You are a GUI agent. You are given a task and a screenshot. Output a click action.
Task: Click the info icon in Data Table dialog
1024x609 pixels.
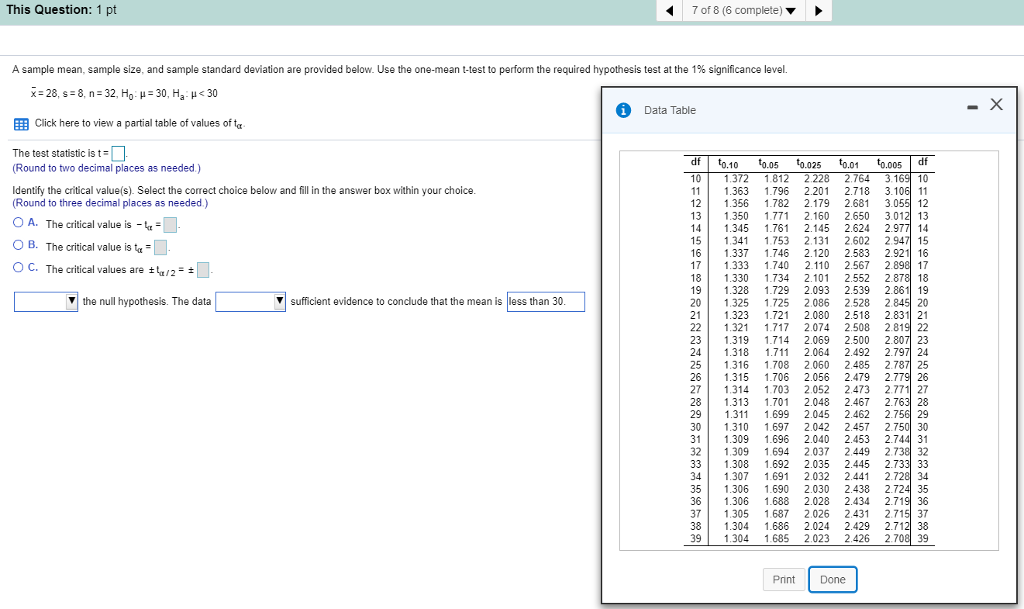click(624, 110)
